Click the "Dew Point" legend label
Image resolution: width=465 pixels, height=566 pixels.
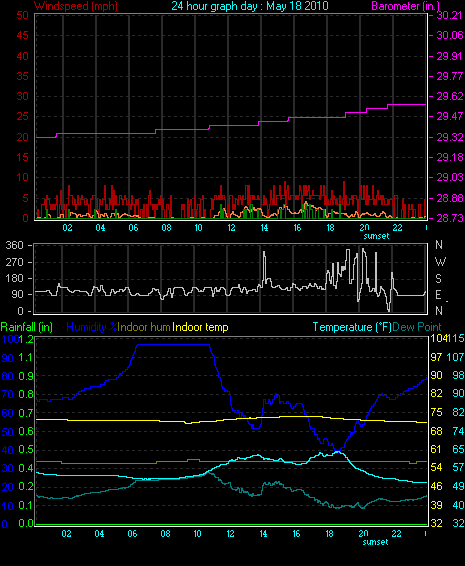(x=417, y=327)
